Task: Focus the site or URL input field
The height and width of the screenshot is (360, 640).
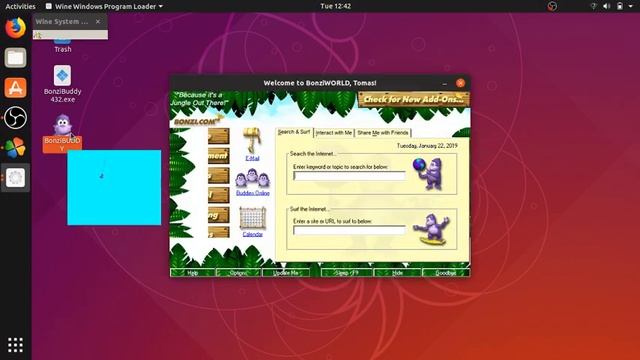Action: 349,230
